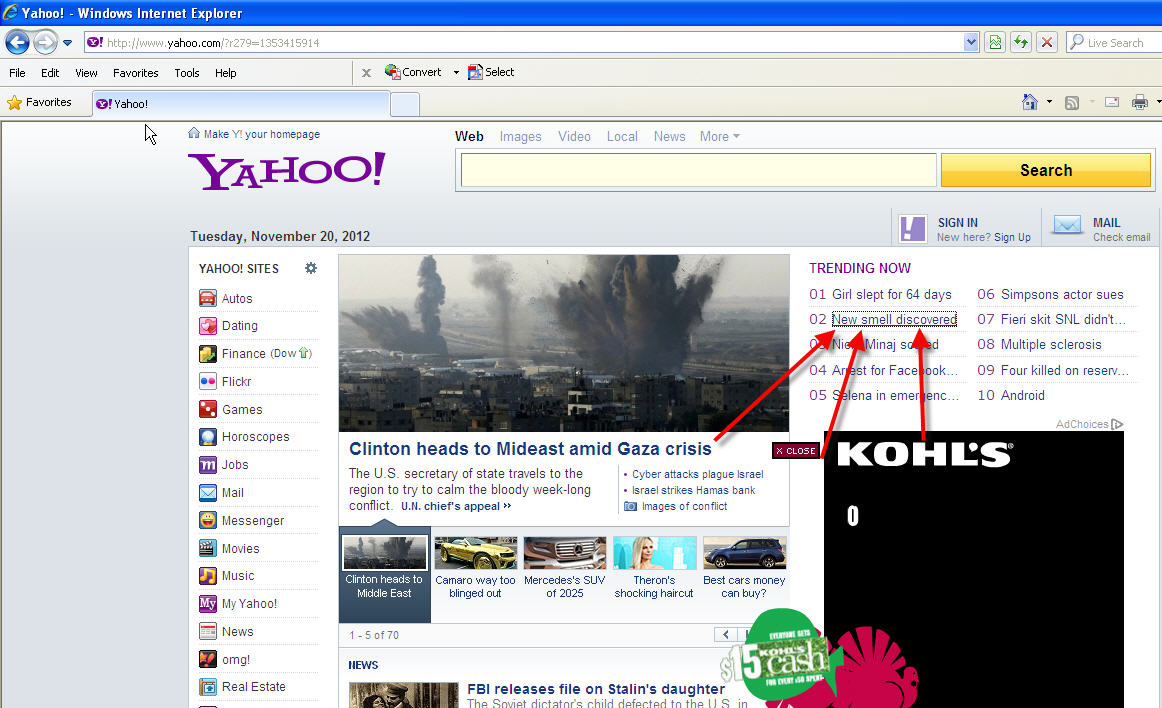Go back with the browser Back arrow
Screen dimensions: 1162x708
[x=18, y=42]
